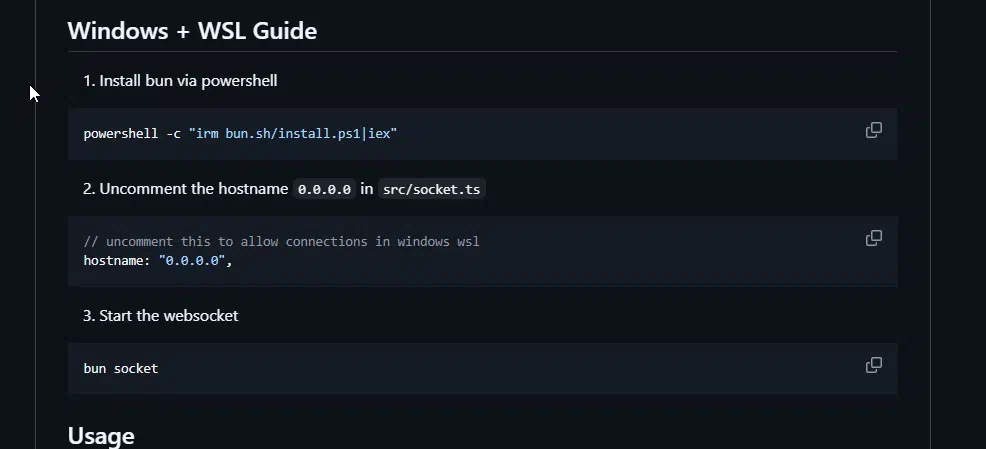Click the "0.0.0.0" string after hostname:
Screen dimensions: 986x449
pyautogui.click(x=192, y=260)
